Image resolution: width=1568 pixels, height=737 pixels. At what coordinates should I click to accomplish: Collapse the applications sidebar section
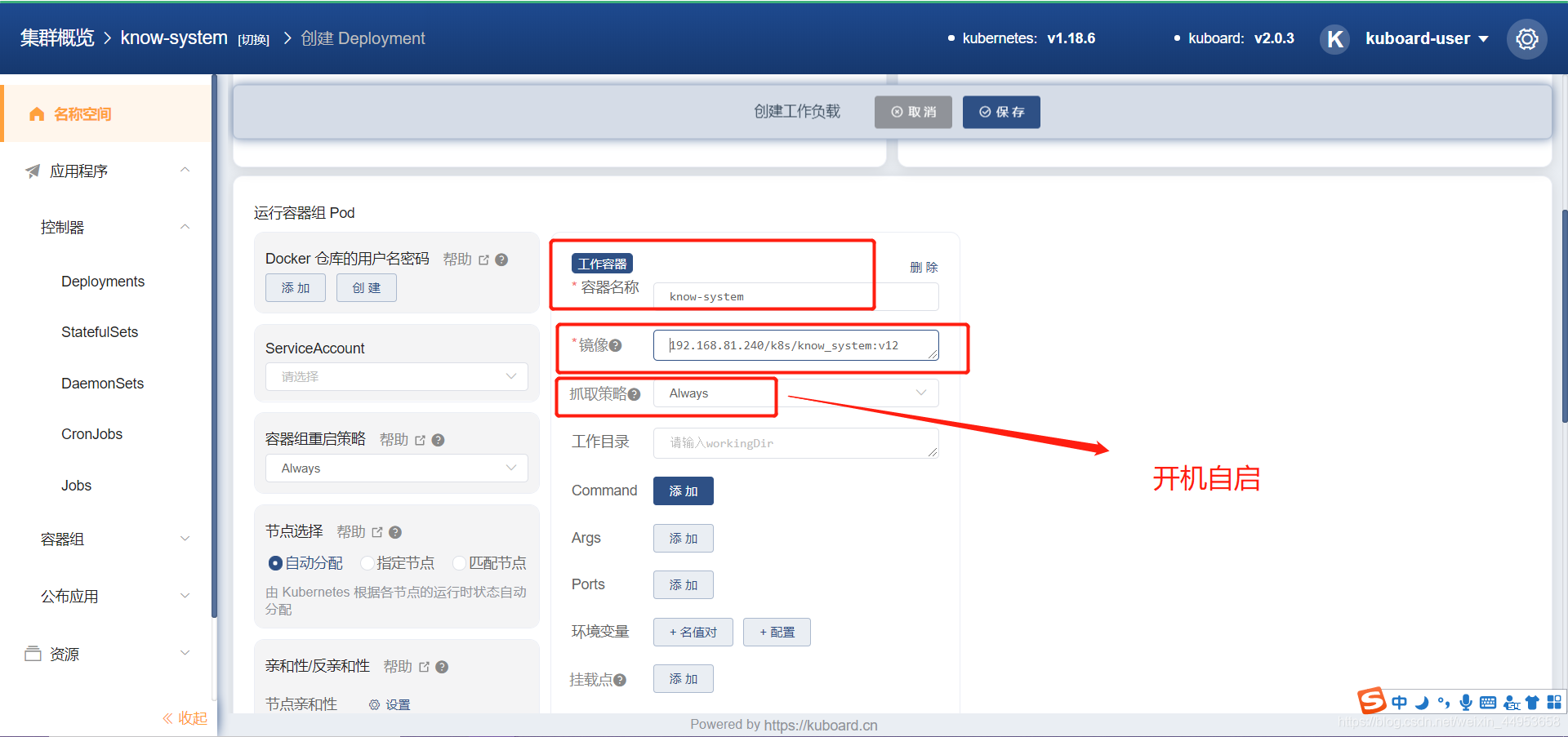point(185,170)
